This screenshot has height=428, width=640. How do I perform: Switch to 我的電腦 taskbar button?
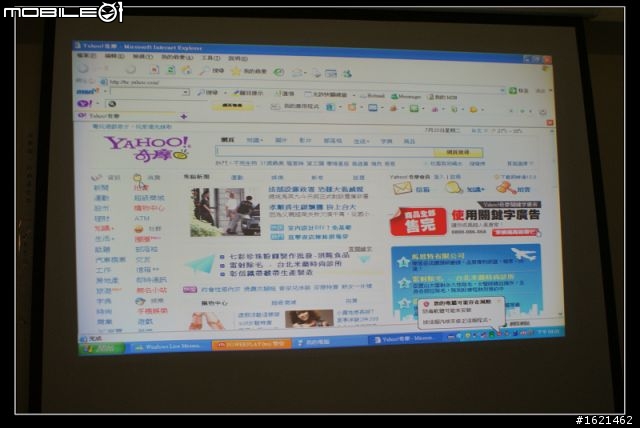point(329,342)
